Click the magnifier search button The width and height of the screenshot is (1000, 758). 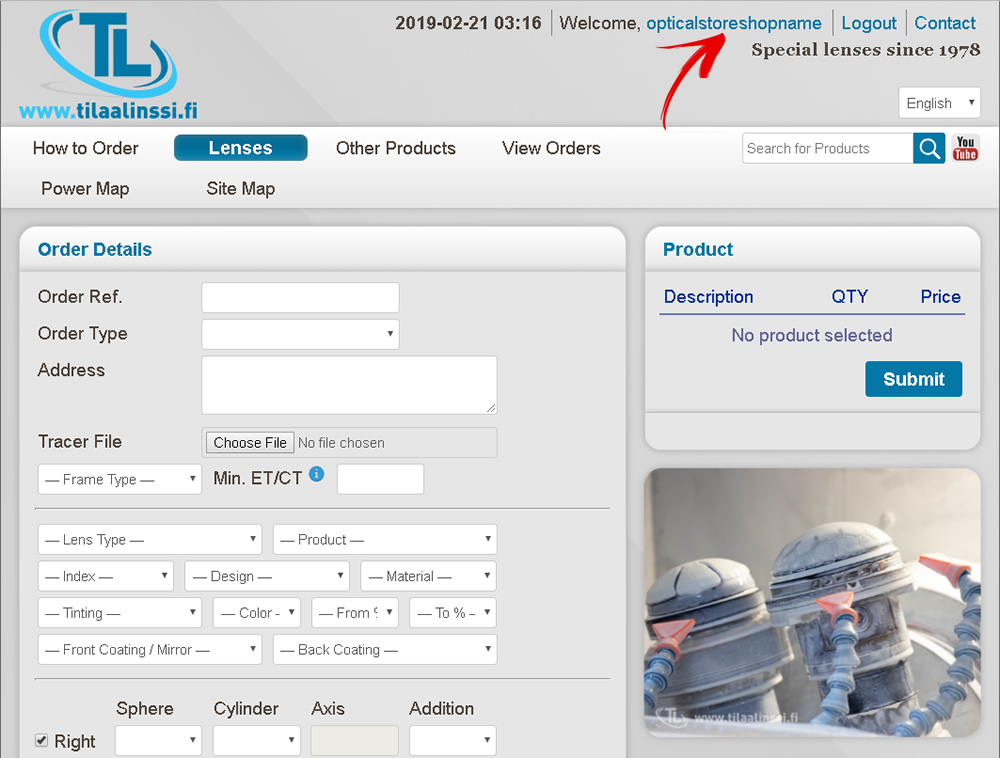929,149
